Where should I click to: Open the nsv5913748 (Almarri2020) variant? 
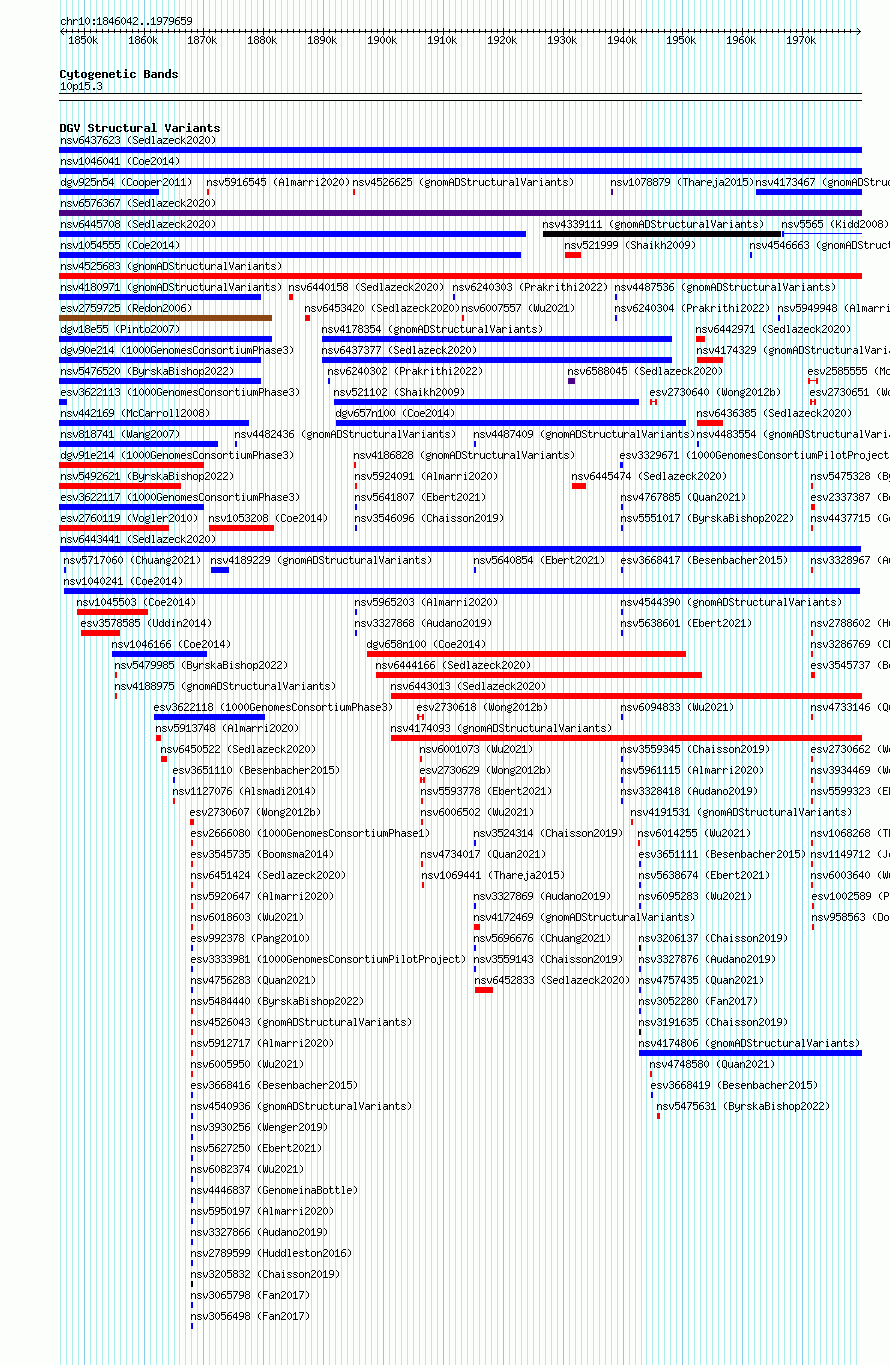pyautogui.click(x=226, y=728)
